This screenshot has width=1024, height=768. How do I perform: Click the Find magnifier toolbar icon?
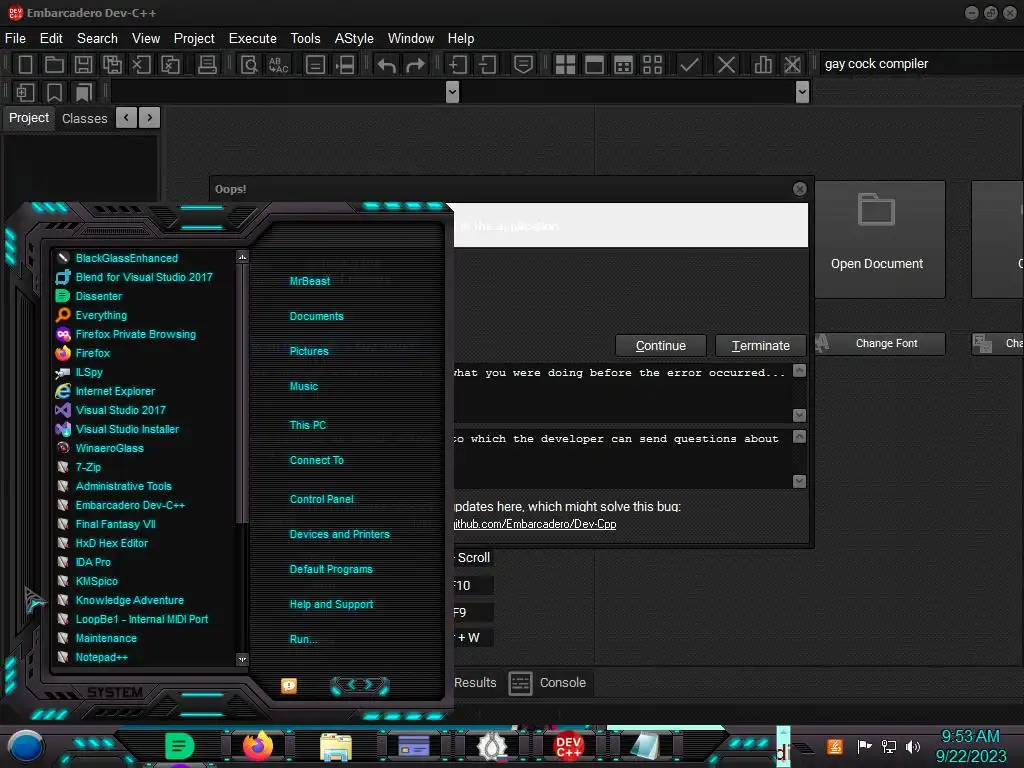(249, 64)
